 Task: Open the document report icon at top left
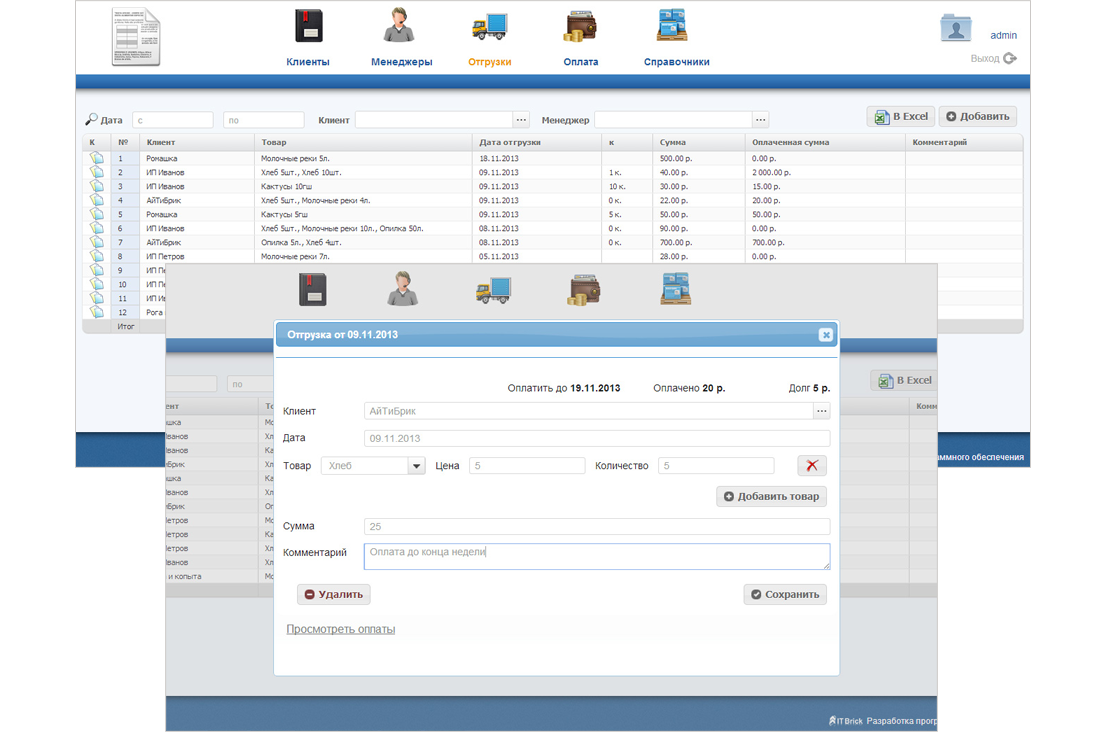pyautogui.click(x=136, y=36)
